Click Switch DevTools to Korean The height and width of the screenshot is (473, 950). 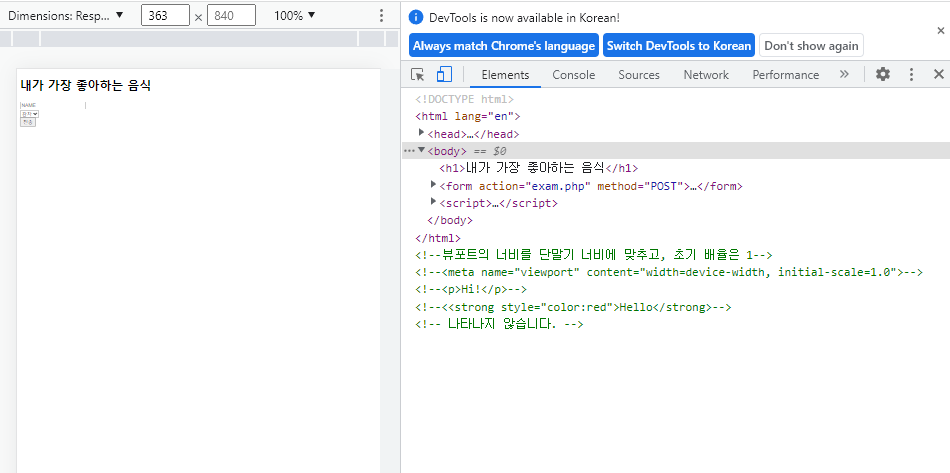(x=679, y=45)
